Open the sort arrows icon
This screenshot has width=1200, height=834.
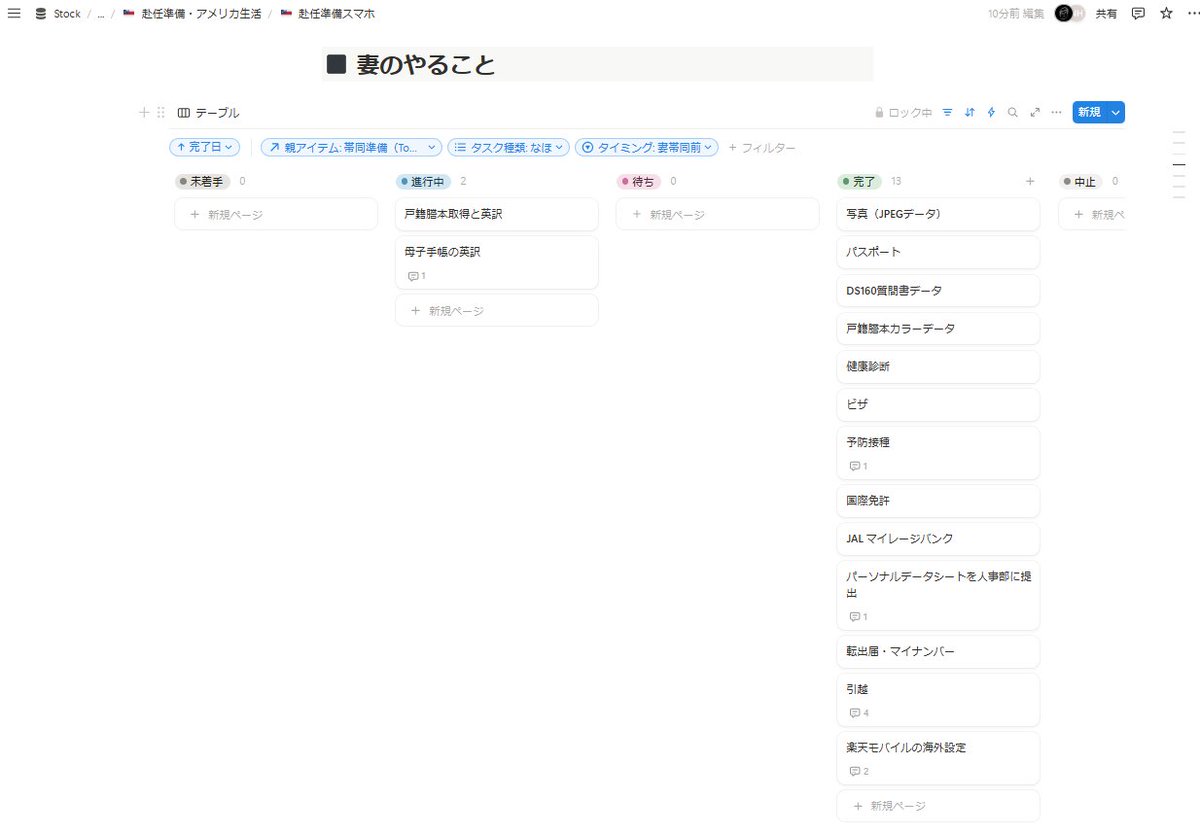(969, 113)
